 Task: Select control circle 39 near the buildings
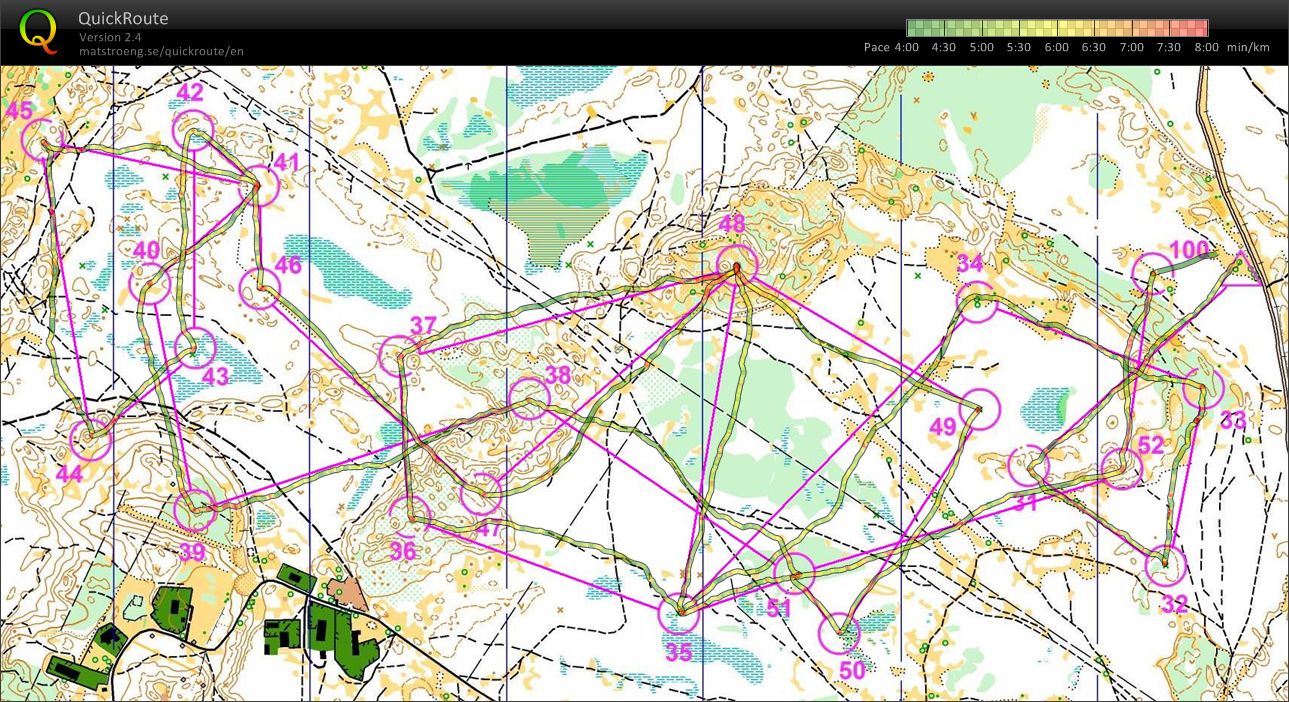click(195, 510)
